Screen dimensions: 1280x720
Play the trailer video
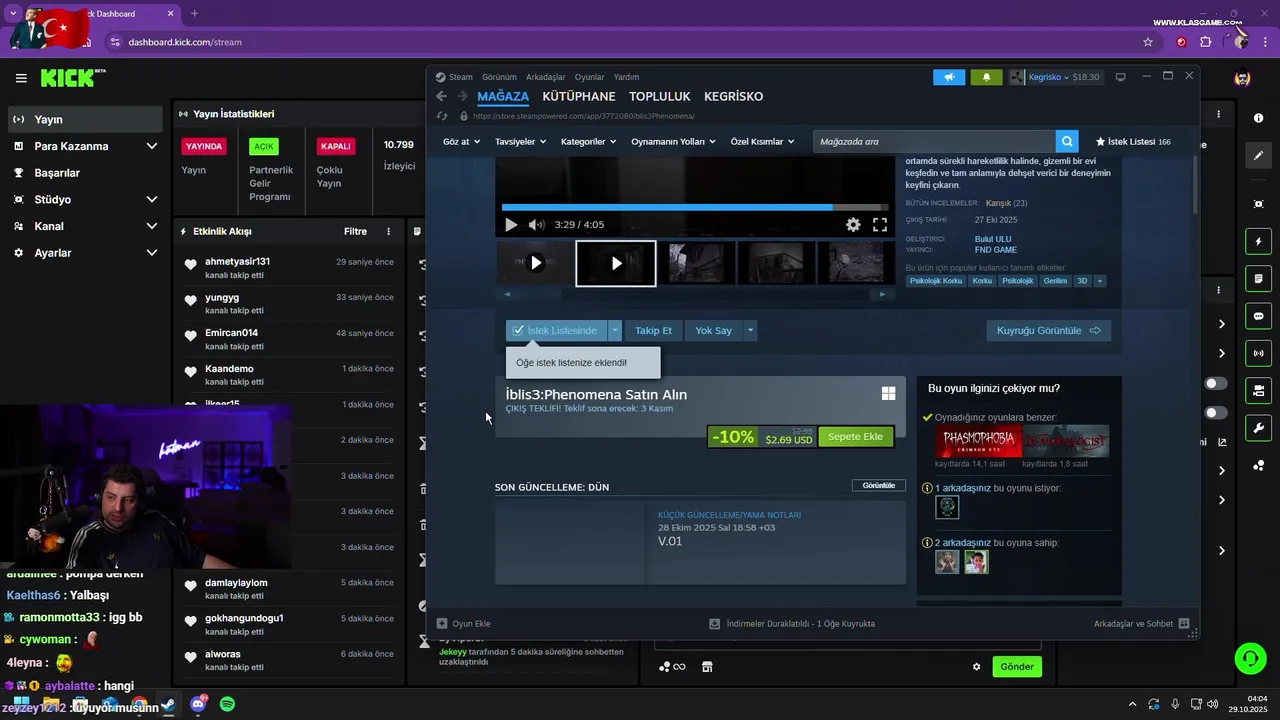[511, 225]
